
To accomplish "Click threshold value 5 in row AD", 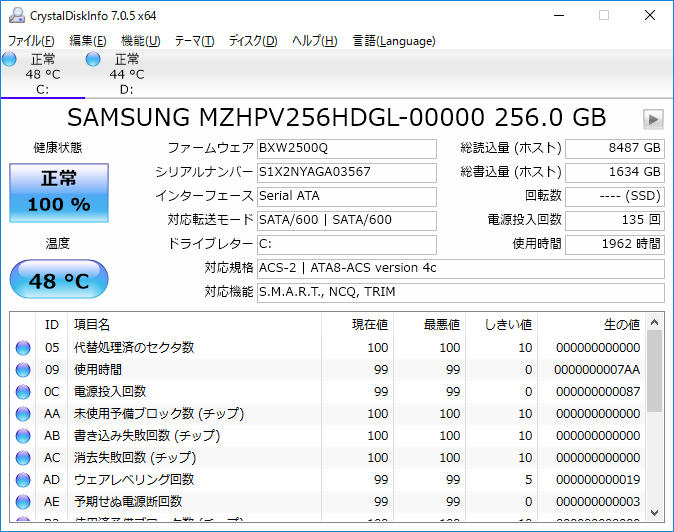I will [x=529, y=480].
